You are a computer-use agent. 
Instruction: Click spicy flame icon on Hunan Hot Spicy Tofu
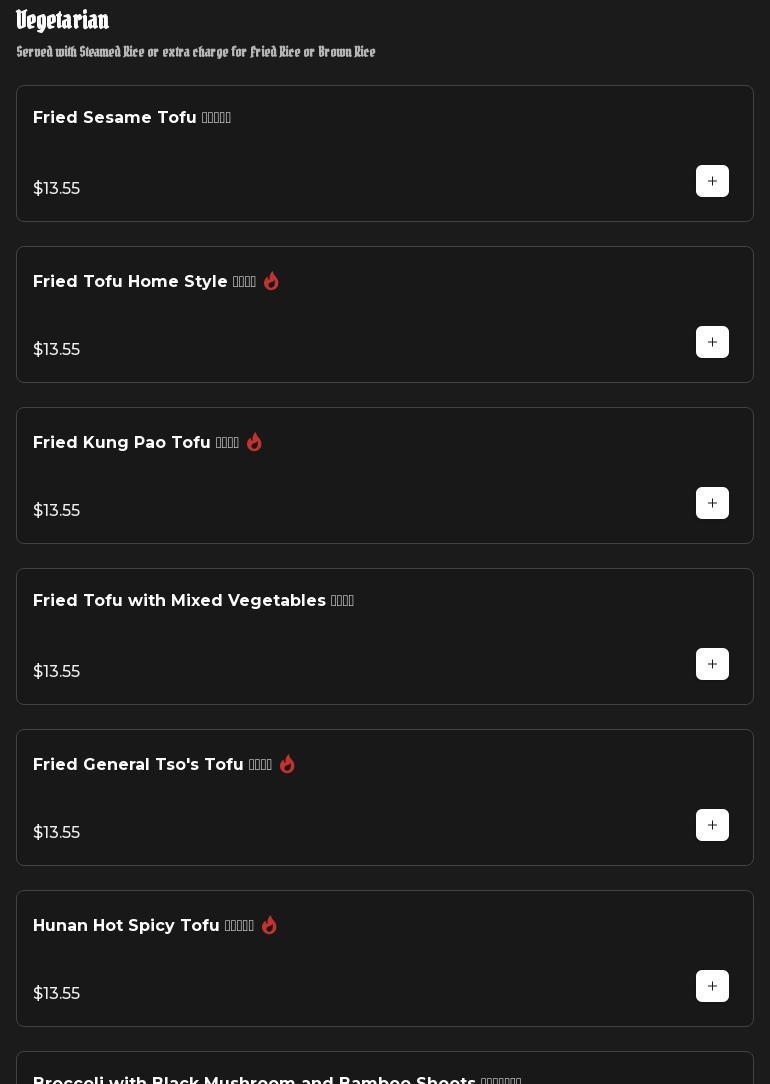(269, 925)
